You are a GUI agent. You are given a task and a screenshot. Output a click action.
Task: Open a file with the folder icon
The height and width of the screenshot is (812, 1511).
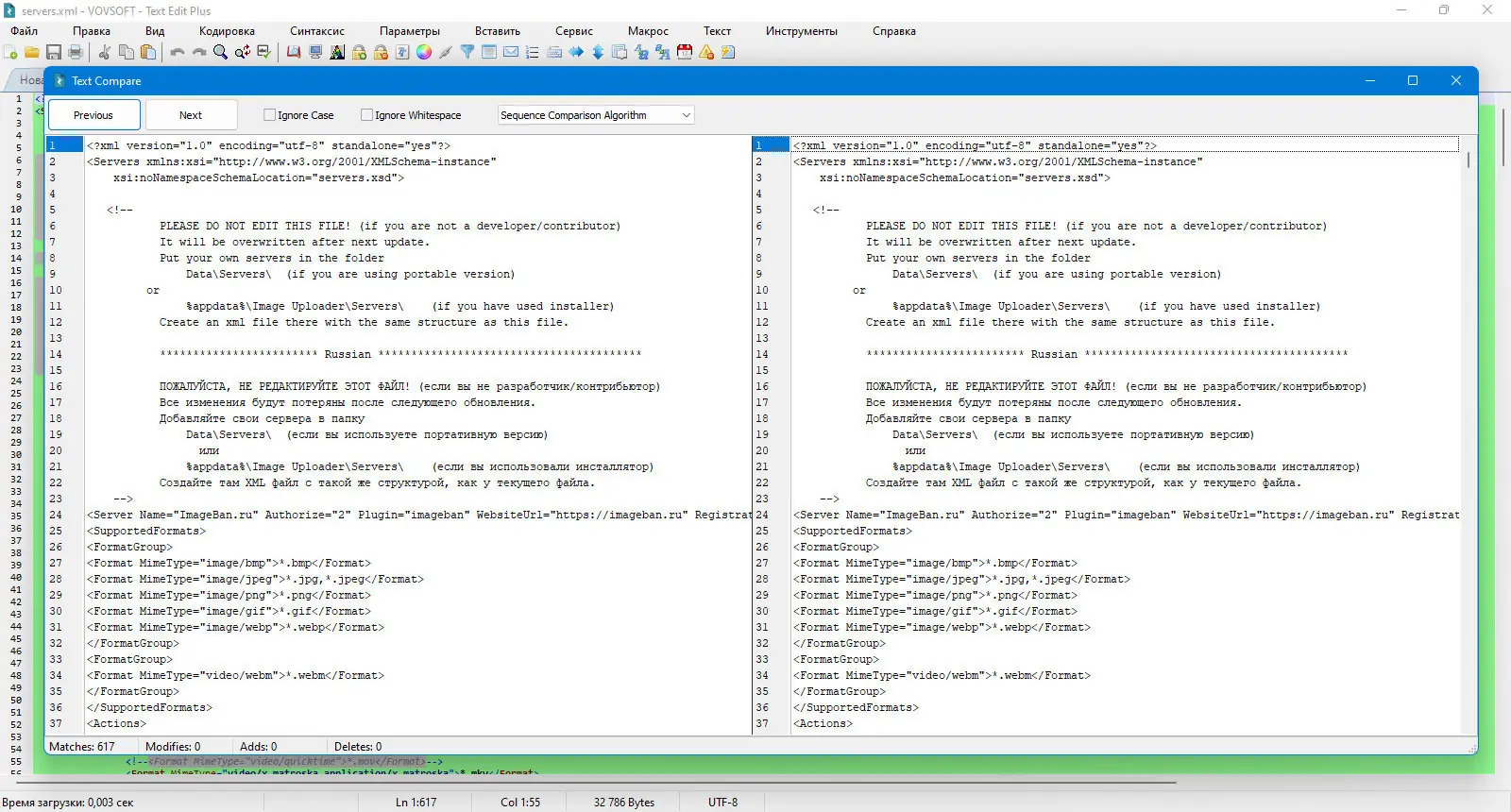[32, 53]
